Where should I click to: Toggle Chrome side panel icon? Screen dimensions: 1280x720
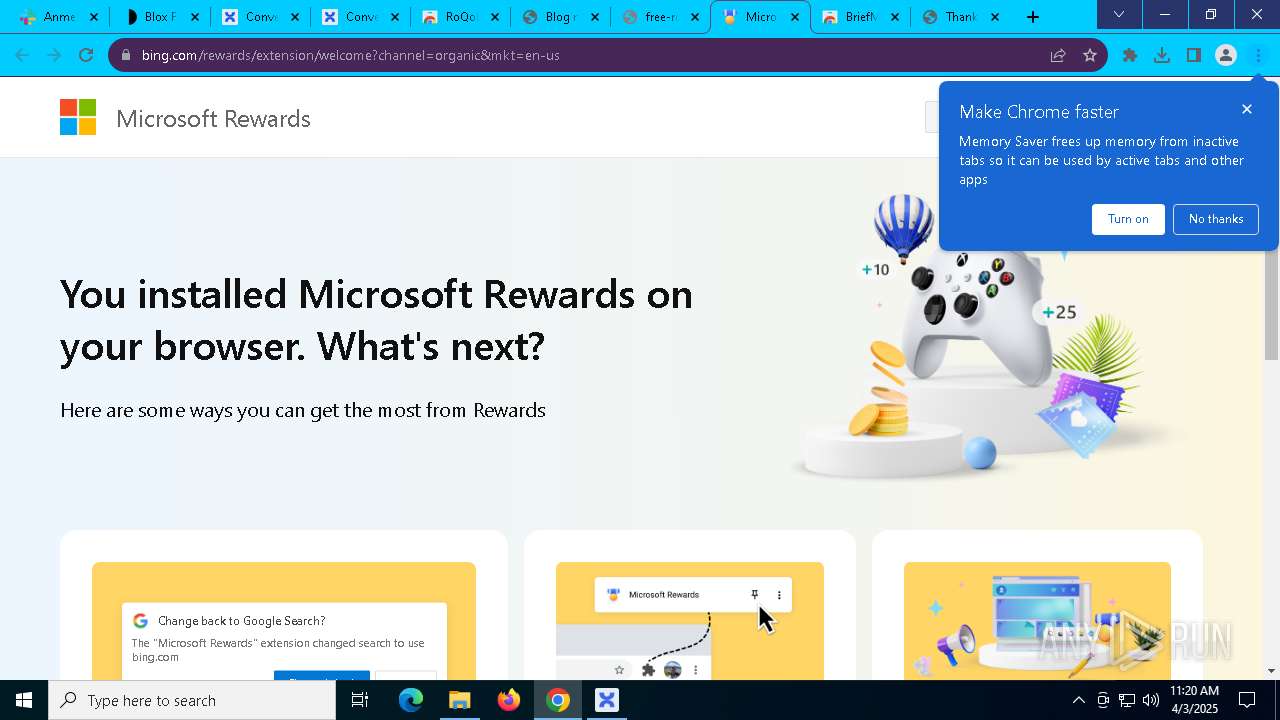click(x=1194, y=55)
